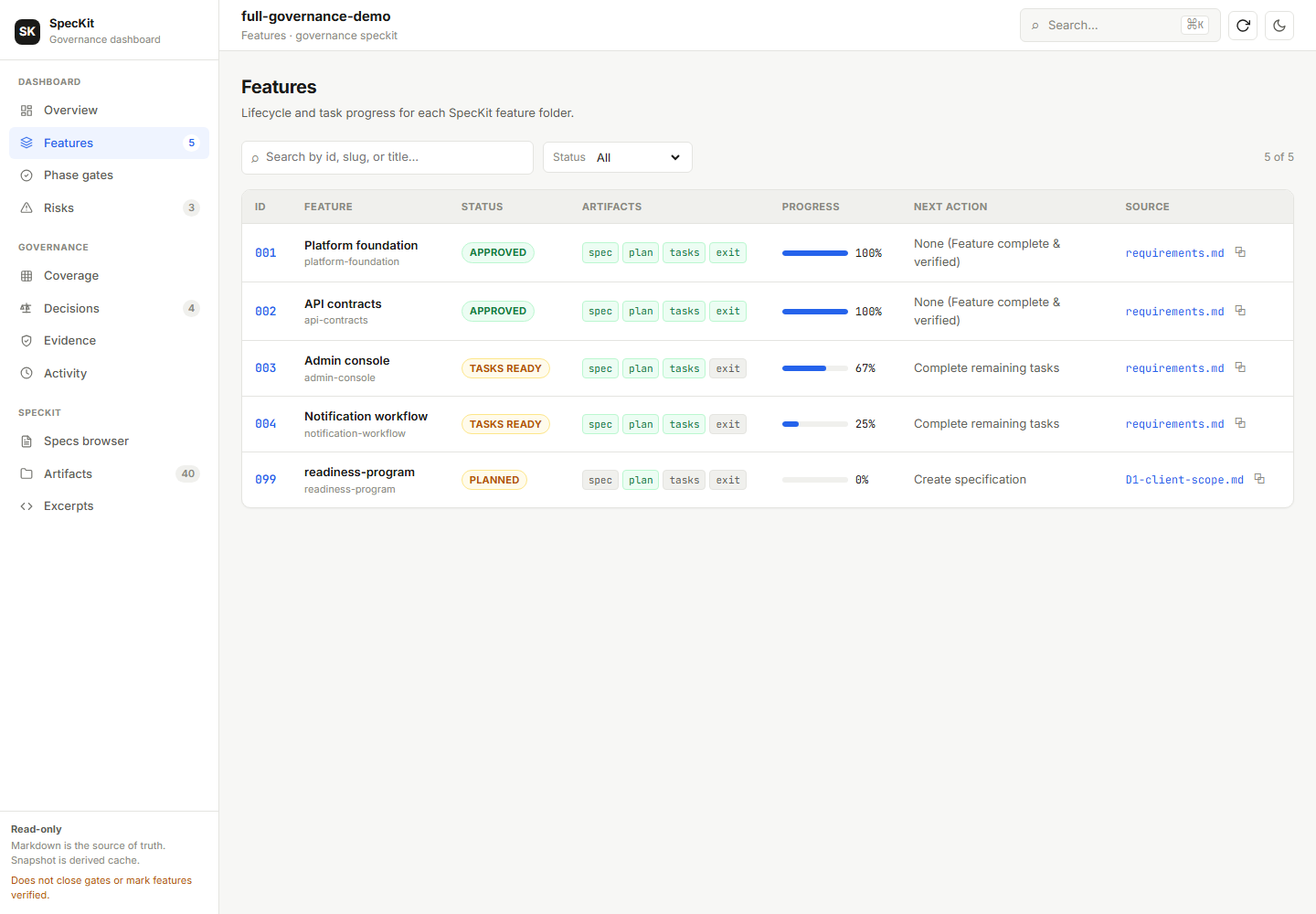The height and width of the screenshot is (914, 1316).
Task: Copy source path for feature 001
Action: coord(1240,252)
